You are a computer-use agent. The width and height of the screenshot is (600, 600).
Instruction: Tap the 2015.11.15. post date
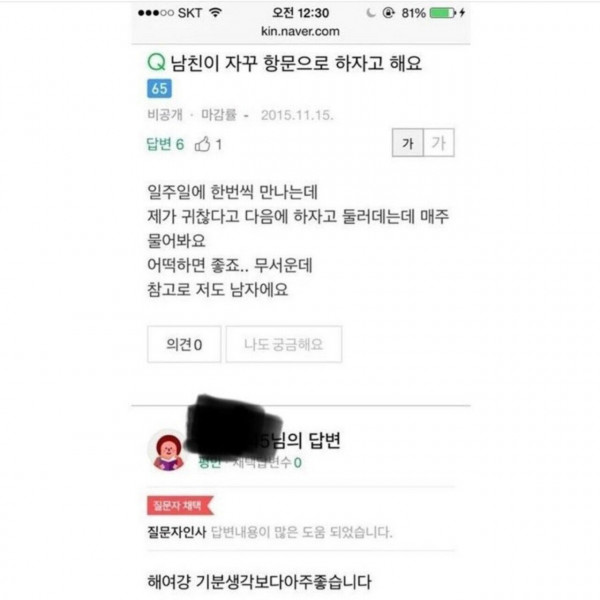pos(297,115)
